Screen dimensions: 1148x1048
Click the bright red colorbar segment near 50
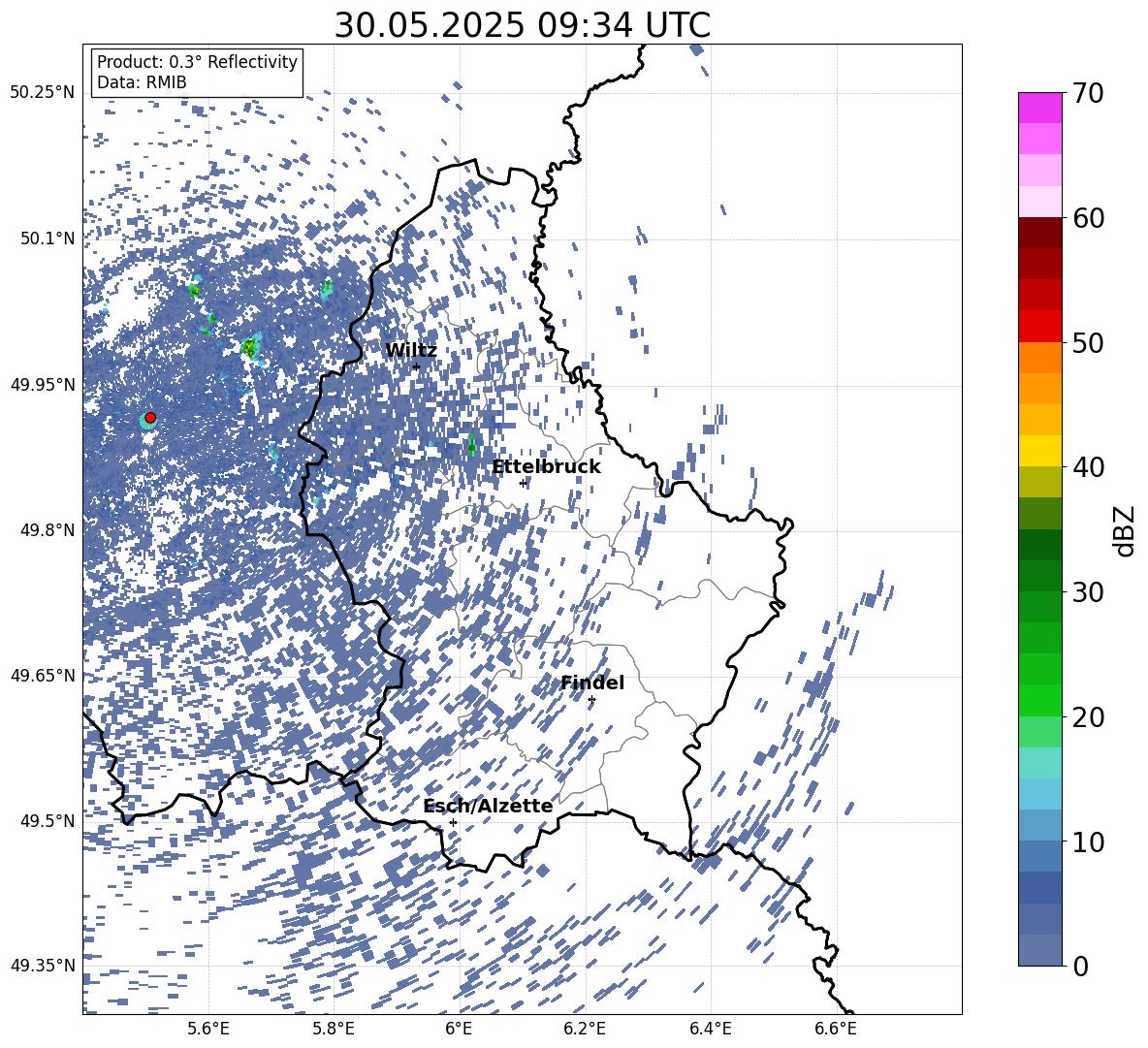pyautogui.click(x=1039, y=327)
